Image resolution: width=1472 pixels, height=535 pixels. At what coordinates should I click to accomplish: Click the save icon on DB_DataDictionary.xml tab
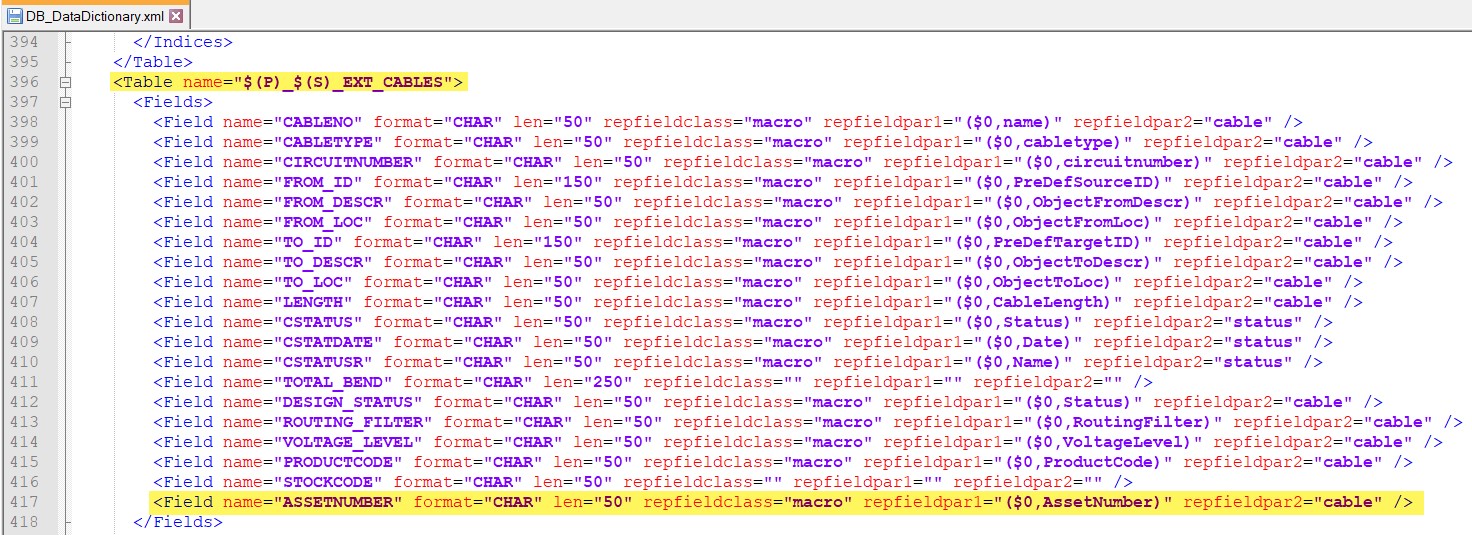(15, 16)
